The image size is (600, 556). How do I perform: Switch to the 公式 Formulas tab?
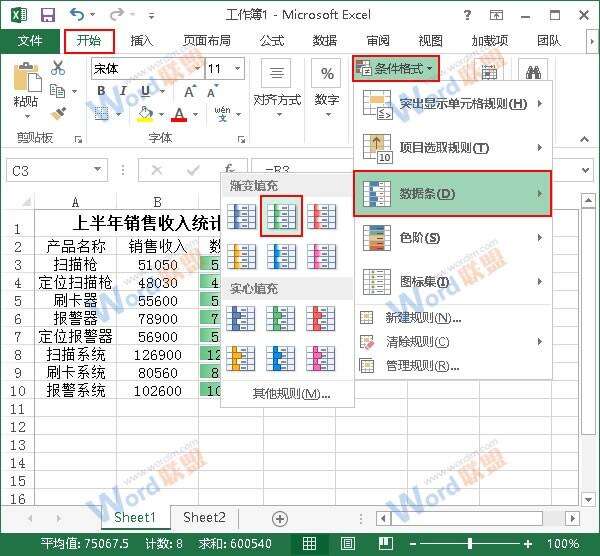272,41
